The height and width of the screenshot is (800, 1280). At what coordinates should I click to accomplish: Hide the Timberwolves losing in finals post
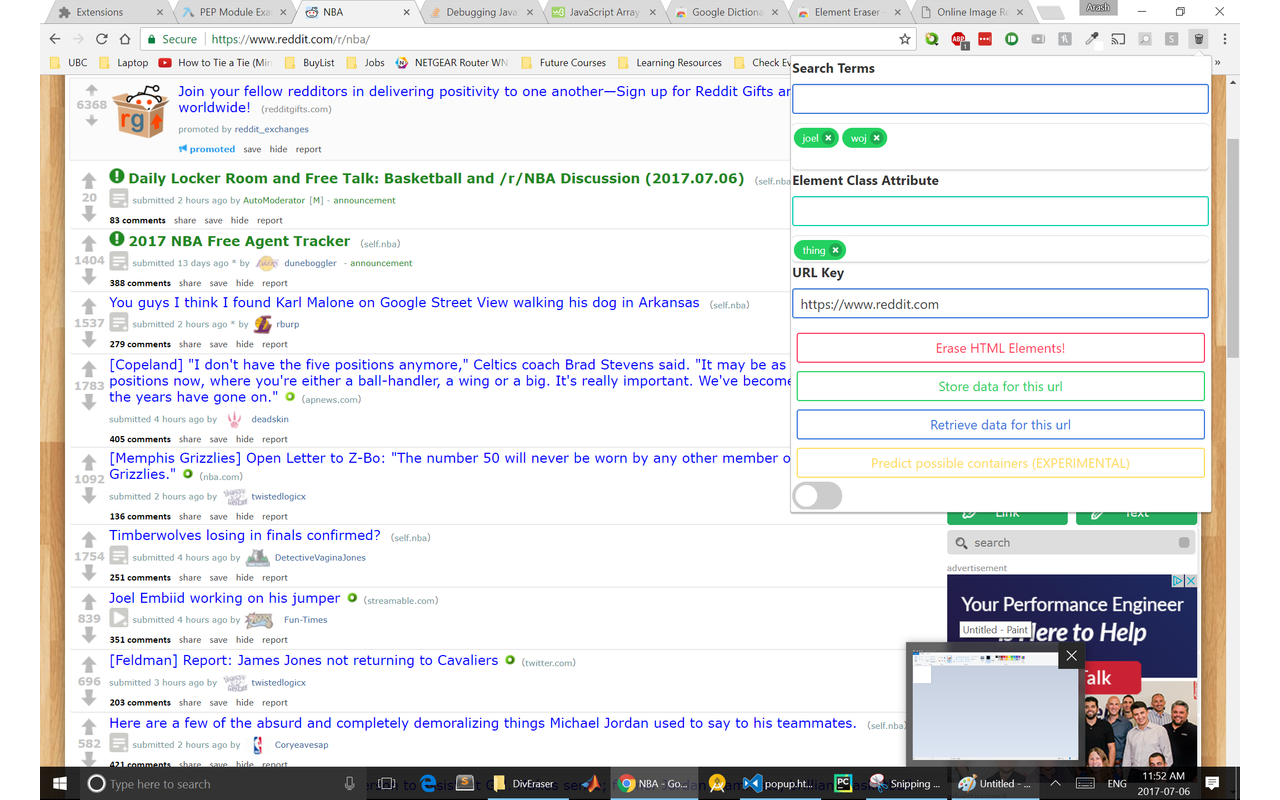pyautogui.click(x=245, y=577)
